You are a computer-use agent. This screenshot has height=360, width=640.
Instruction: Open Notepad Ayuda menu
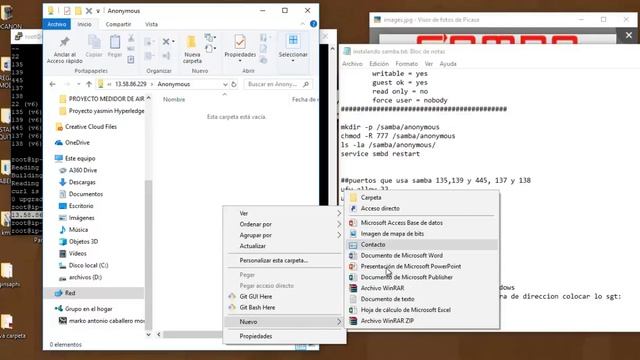click(448, 64)
